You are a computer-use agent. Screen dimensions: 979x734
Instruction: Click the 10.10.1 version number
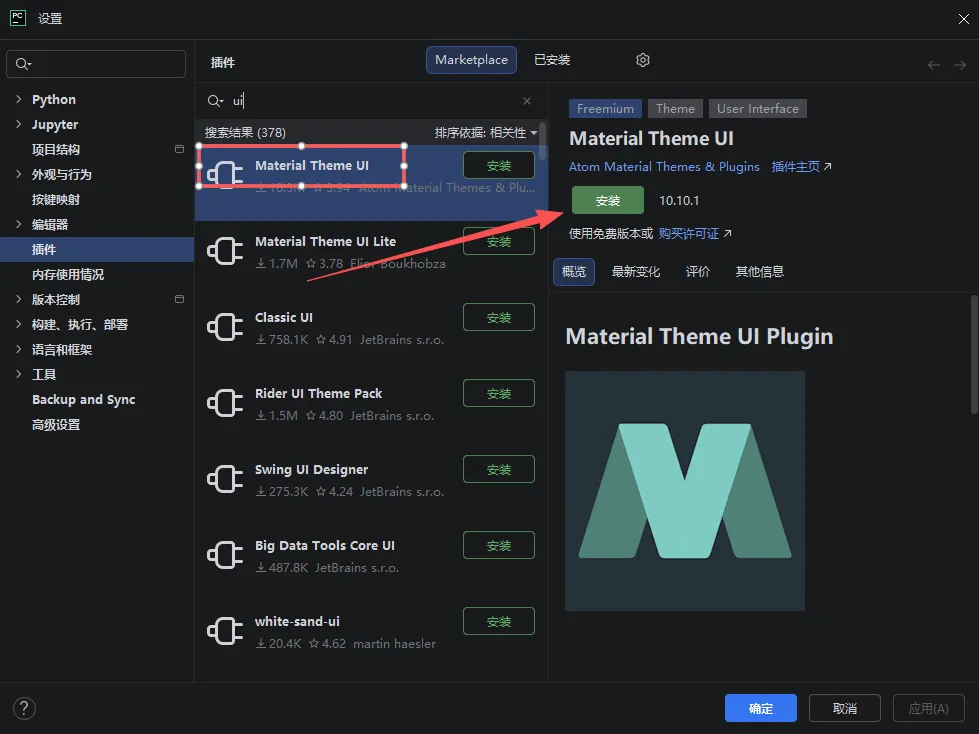click(x=679, y=200)
